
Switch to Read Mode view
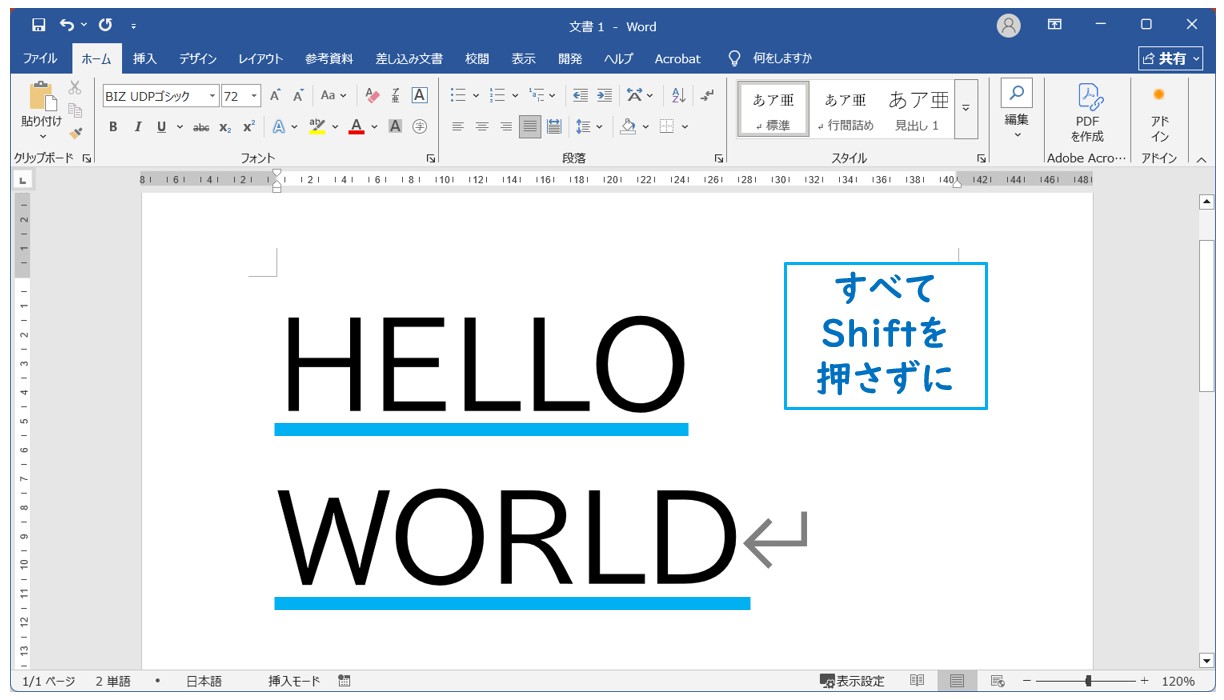click(x=917, y=681)
